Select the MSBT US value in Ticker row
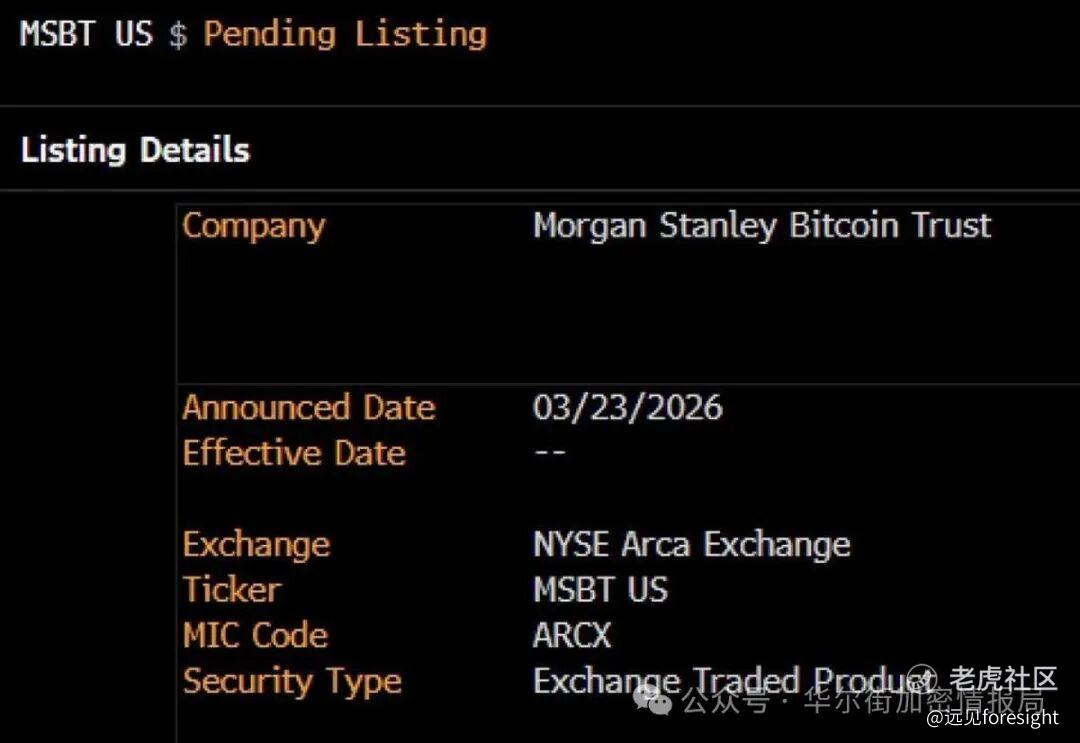 coord(600,590)
